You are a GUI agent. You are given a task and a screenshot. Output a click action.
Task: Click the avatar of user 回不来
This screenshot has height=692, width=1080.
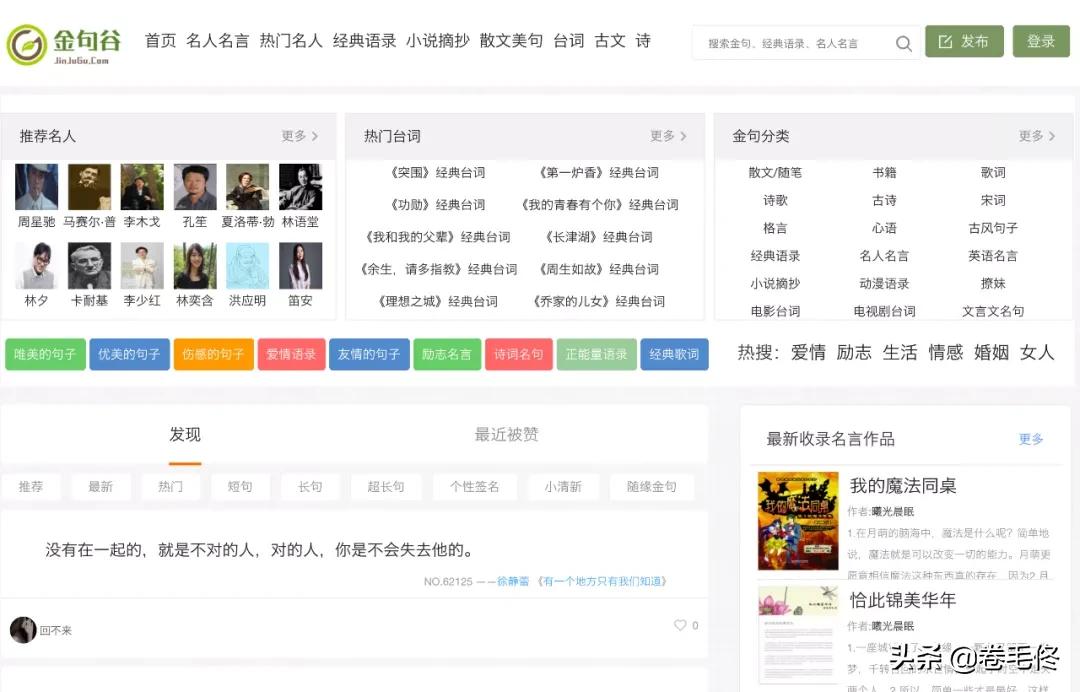coord(22,629)
